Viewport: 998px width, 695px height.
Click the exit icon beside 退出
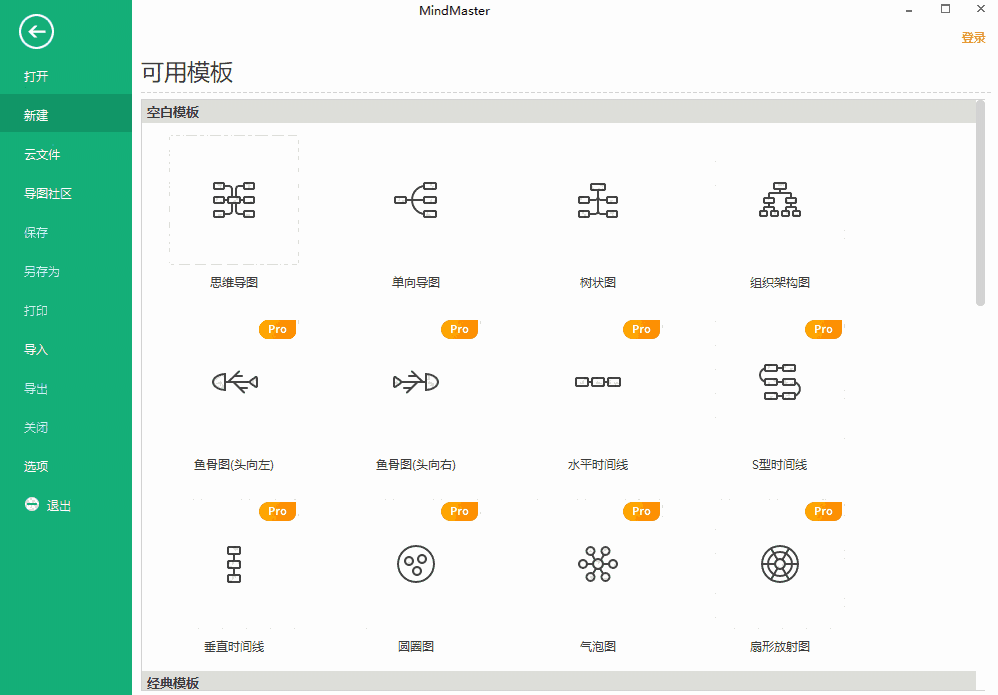(32, 504)
